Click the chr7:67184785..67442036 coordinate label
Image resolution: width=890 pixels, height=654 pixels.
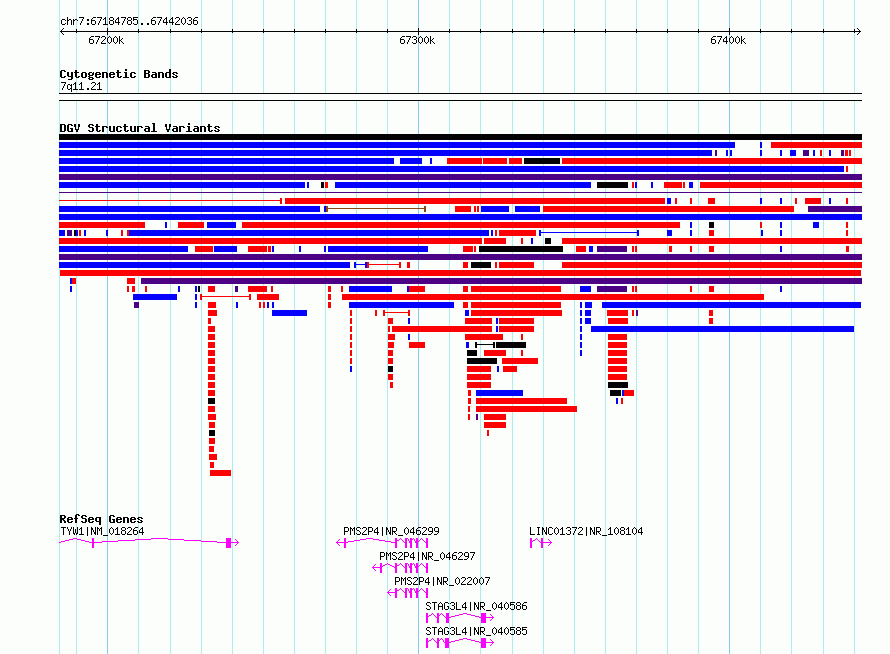point(129,21)
